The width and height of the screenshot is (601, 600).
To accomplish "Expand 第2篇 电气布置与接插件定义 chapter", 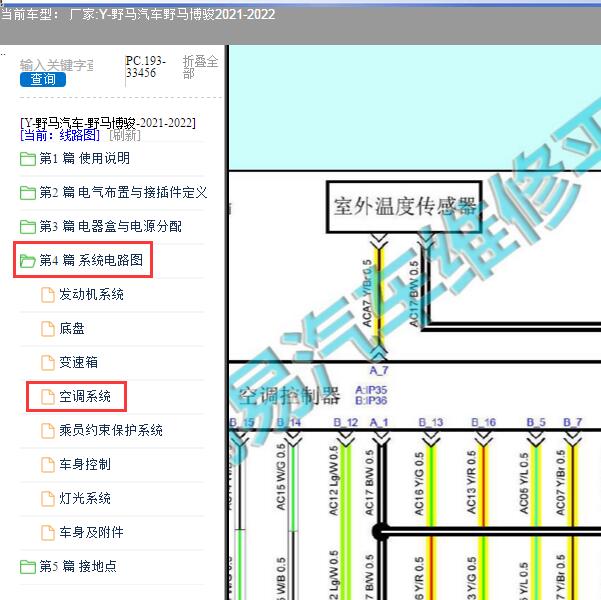I will click(123, 192).
